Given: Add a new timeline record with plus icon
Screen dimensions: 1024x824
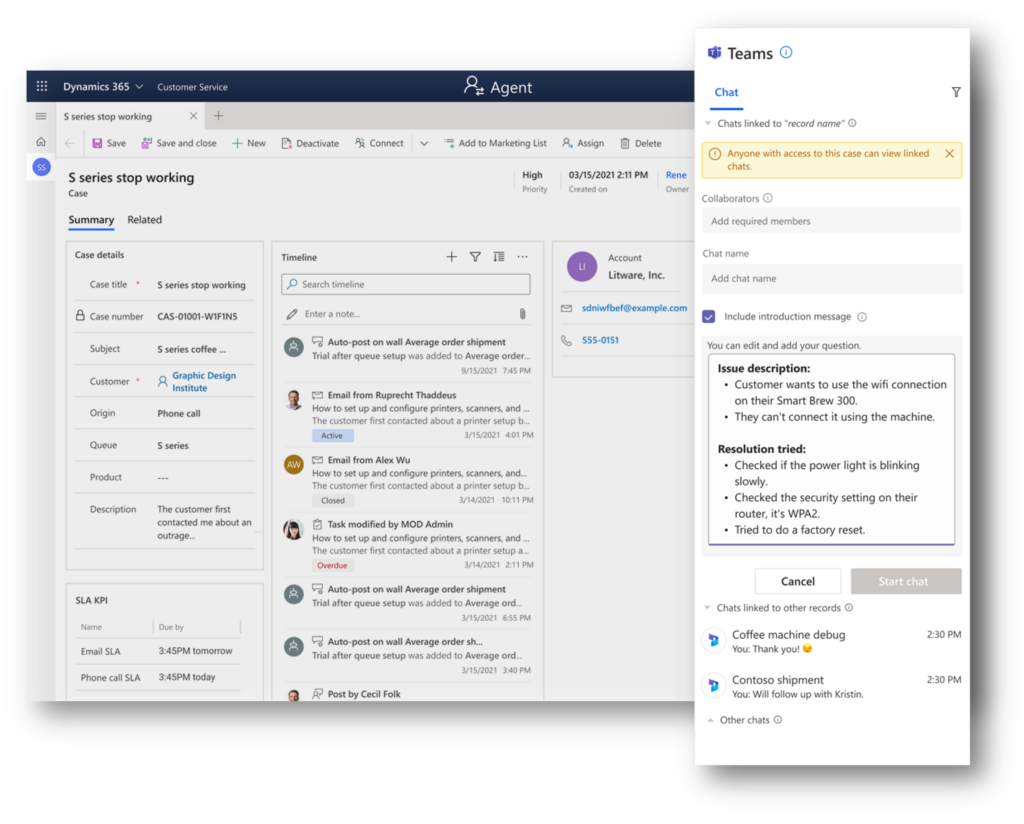Looking at the screenshot, I should click(451, 257).
